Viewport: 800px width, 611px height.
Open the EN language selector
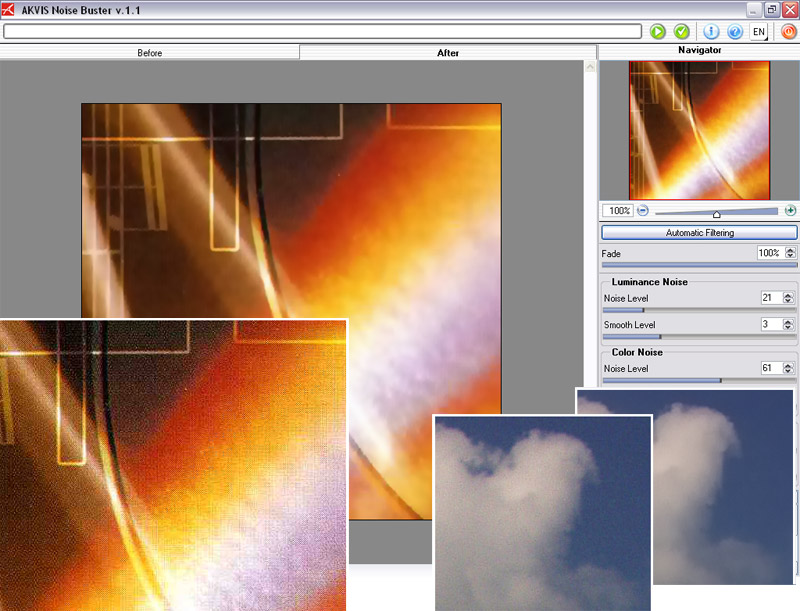click(x=759, y=32)
